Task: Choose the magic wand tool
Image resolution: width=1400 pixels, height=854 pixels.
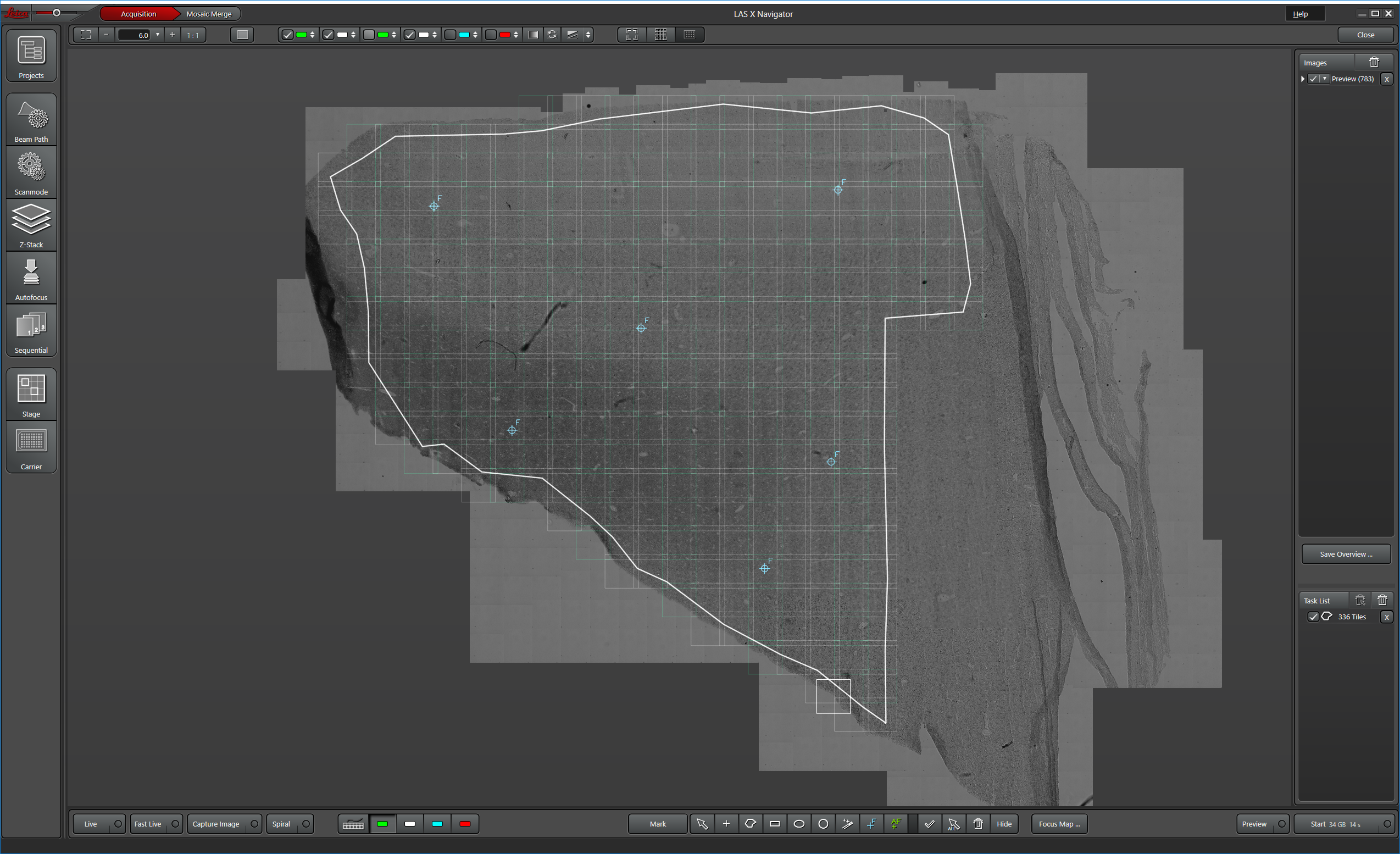Action: [847, 824]
